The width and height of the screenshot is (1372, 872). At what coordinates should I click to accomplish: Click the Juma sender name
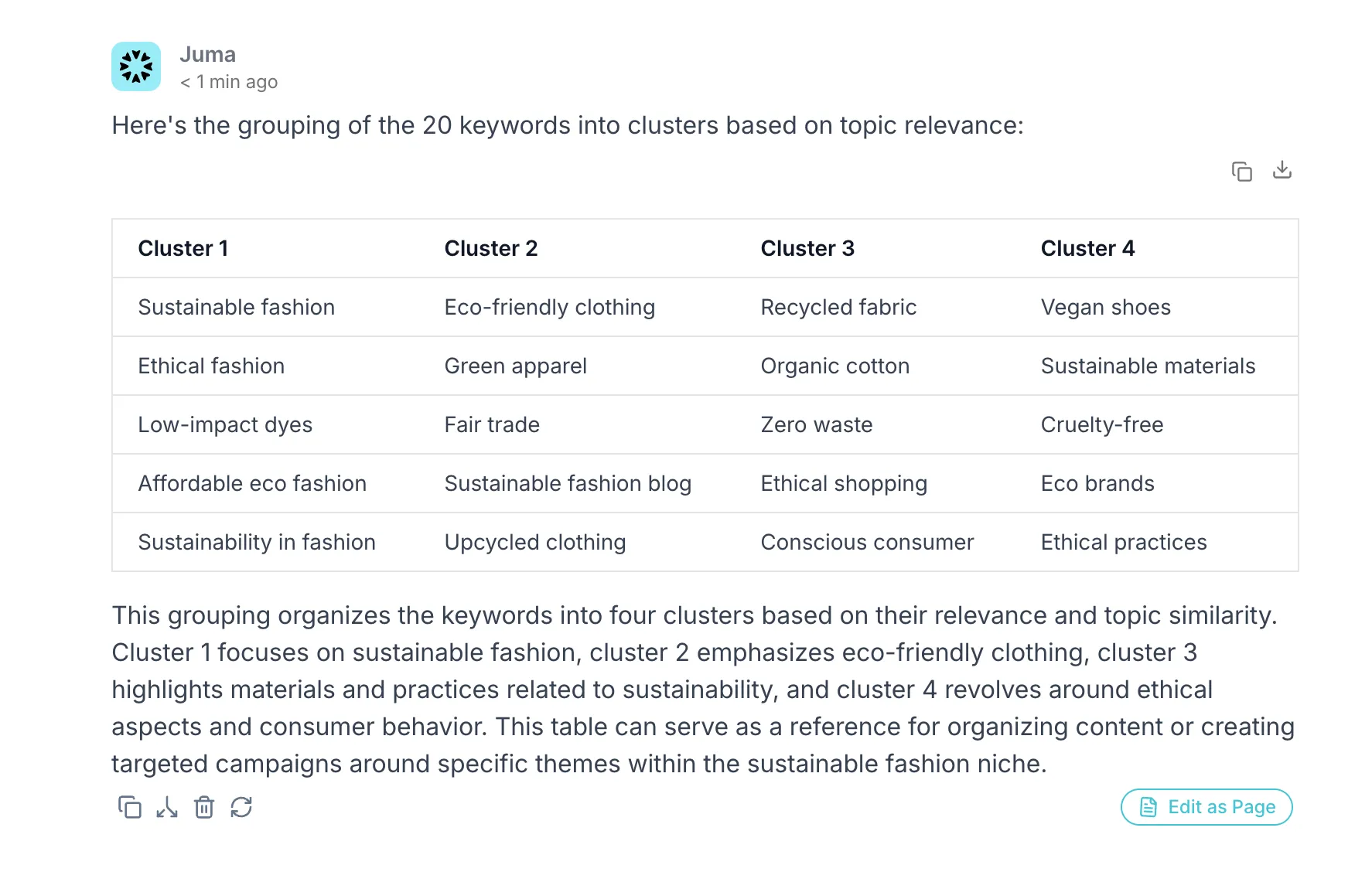click(207, 54)
